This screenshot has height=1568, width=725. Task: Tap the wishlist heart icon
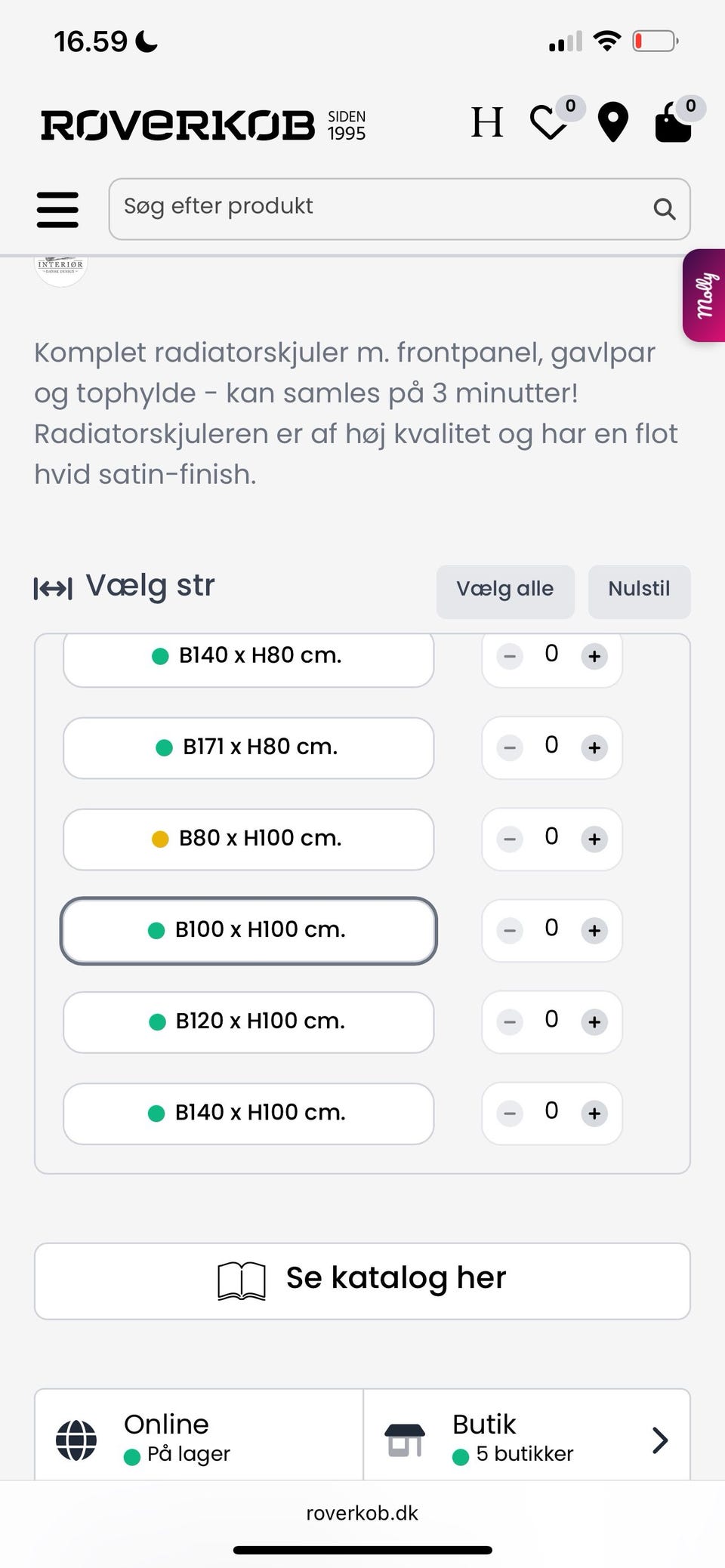pos(549,123)
